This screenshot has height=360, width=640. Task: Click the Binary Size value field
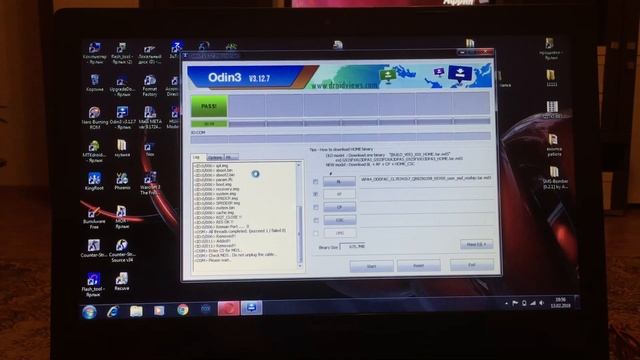[353, 247]
